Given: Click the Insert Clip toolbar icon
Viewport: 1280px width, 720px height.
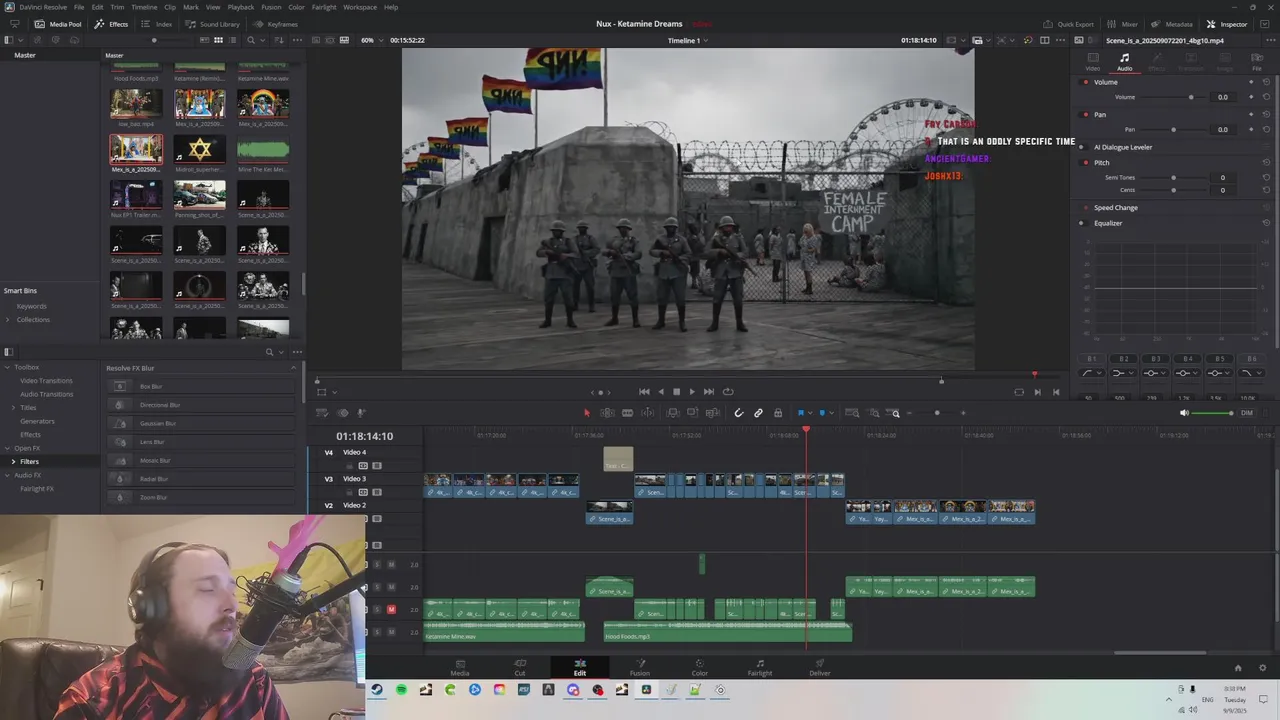Looking at the screenshot, I should point(673,413).
